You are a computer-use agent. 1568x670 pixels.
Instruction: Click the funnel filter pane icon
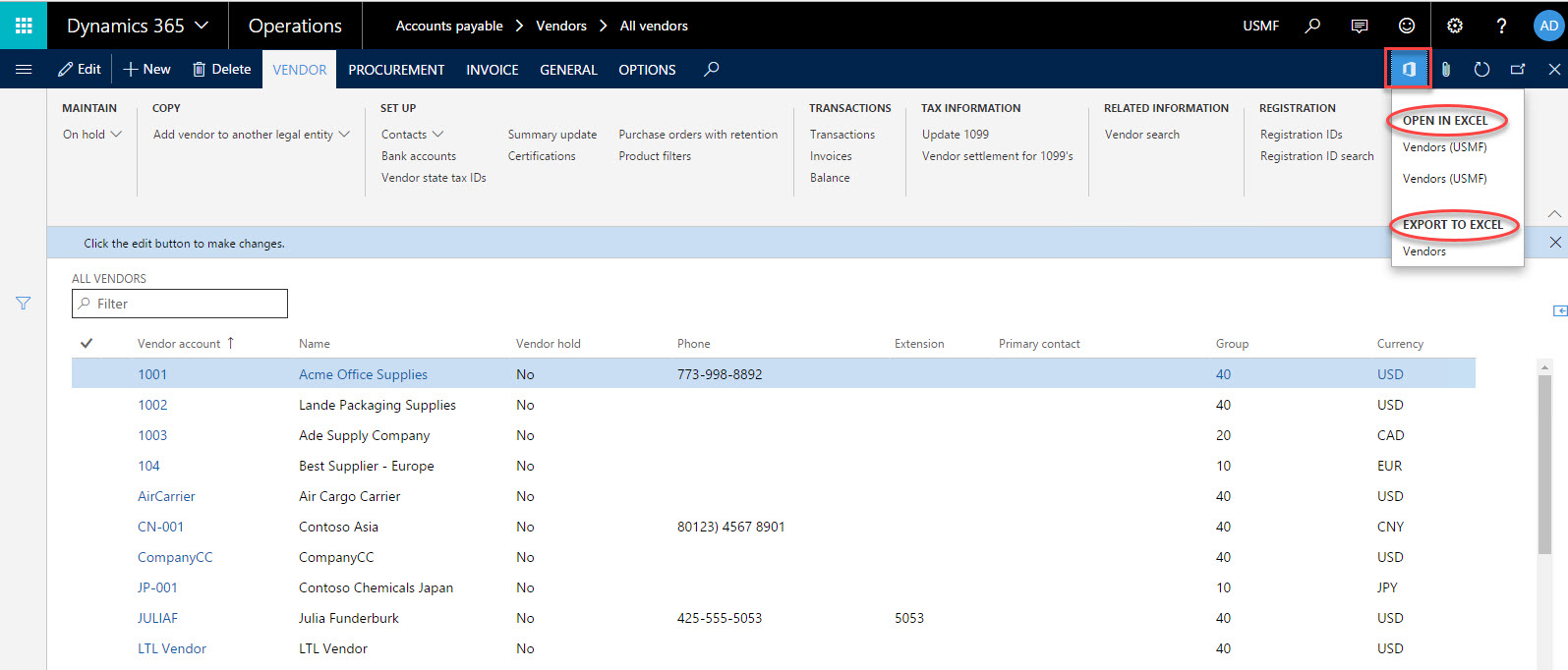coord(24,304)
